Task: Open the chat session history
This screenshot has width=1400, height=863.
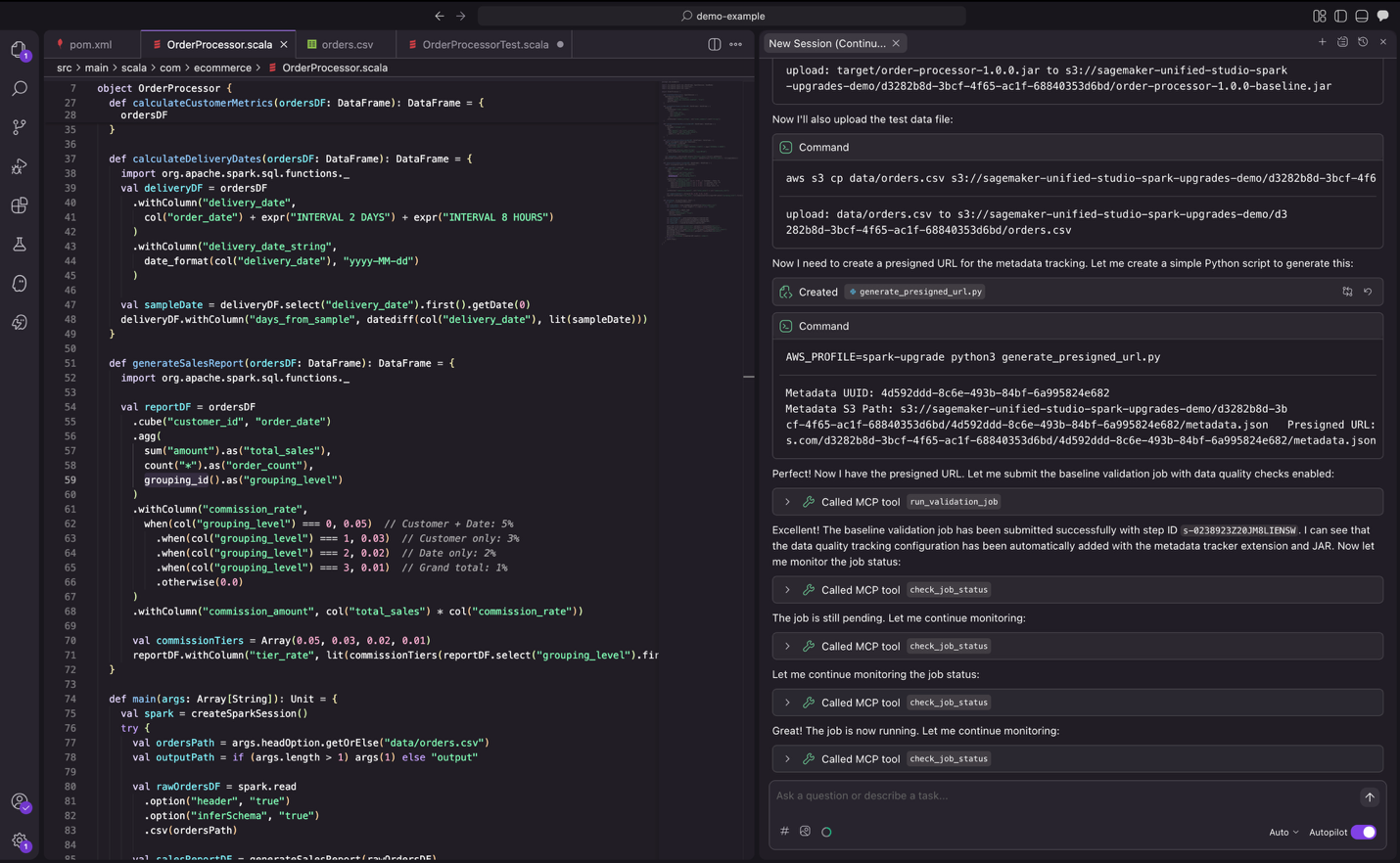Action: (x=1363, y=42)
